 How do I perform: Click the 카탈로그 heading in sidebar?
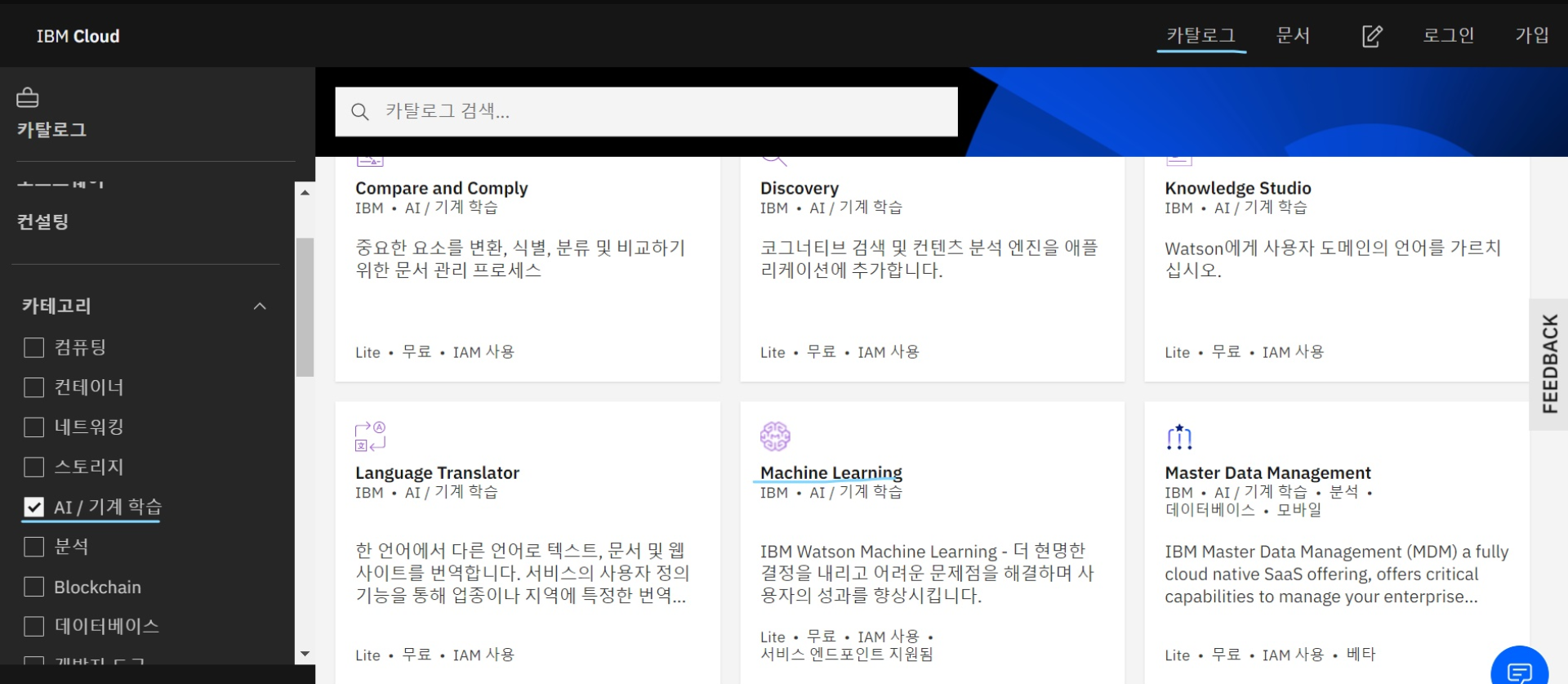point(51,129)
